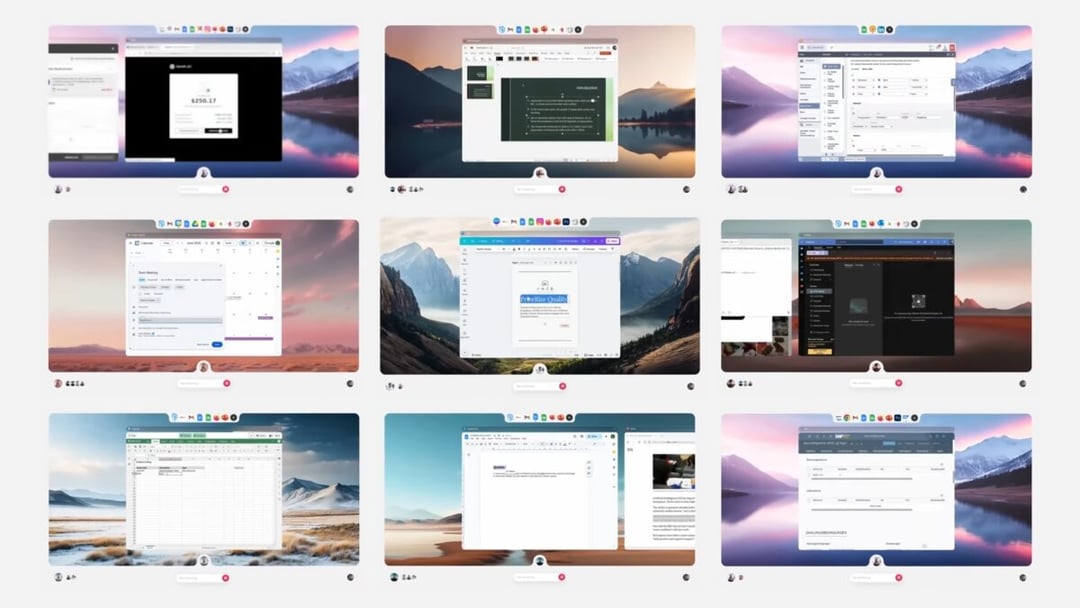1080x608 pixels.
Task: Switch to the Home tab in the presentation ribbon
Action: (x=473, y=53)
